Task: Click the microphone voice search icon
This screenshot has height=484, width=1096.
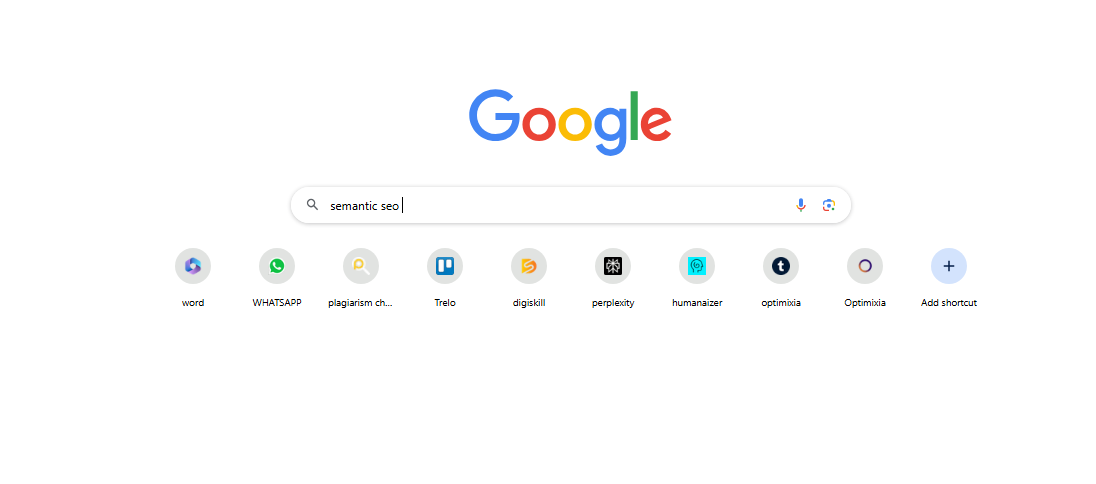Action: [x=801, y=205]
